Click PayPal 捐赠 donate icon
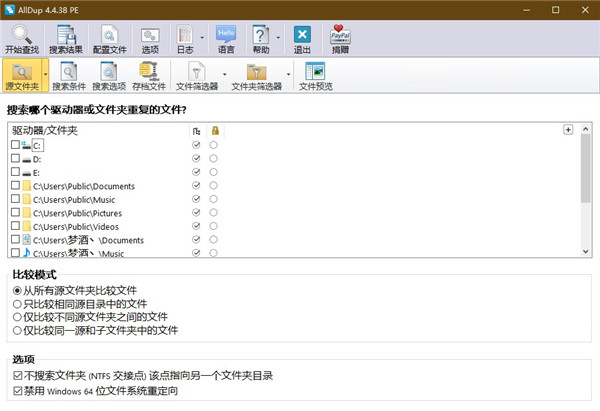 pyautogui.click(x=340, y=39)
